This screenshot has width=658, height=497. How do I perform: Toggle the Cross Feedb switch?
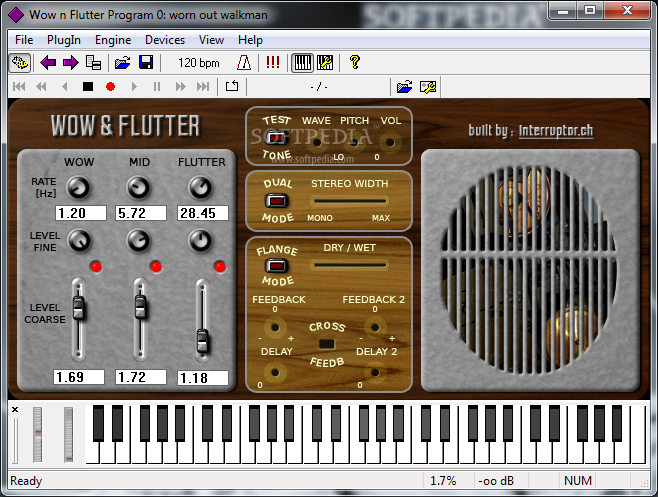[x=327, y=344]
